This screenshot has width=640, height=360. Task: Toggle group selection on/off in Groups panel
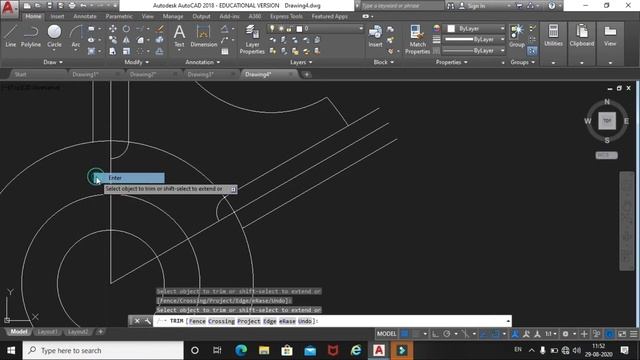[532, 51]
